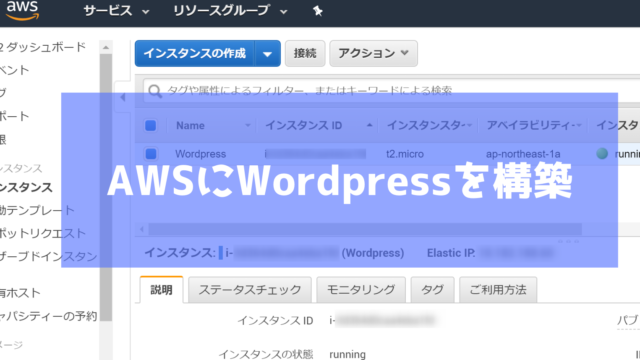The width and height of the screenshot is (640, 360).
Task: Click the AWS logo home icon
Action: (x=23, y=10)
